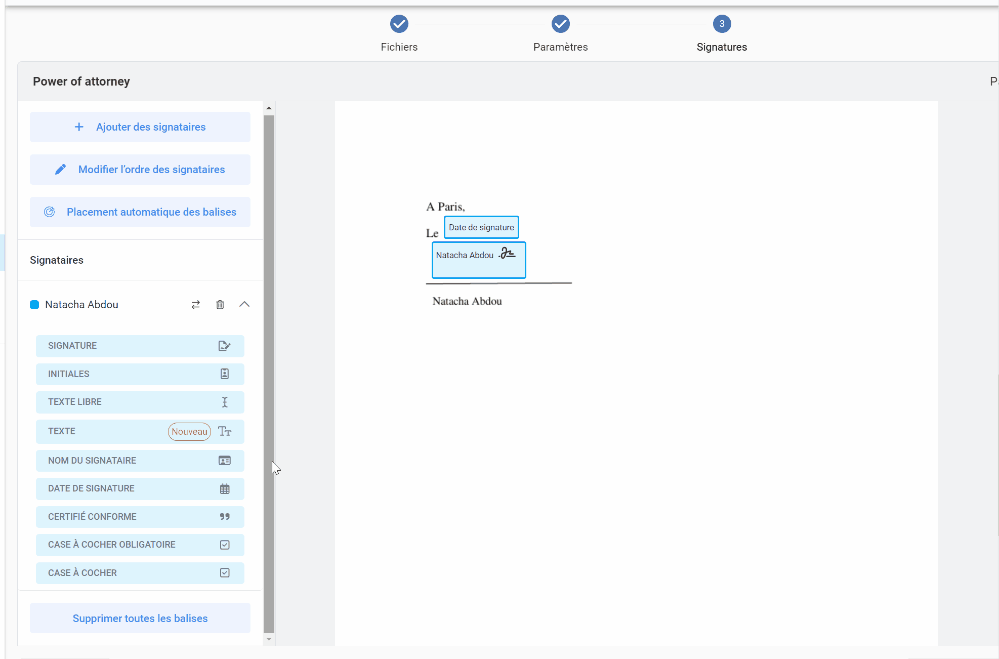Open Modifier l'ordre des signataires
This screenshot has height=659, width=999.
(x=140, y=170)
